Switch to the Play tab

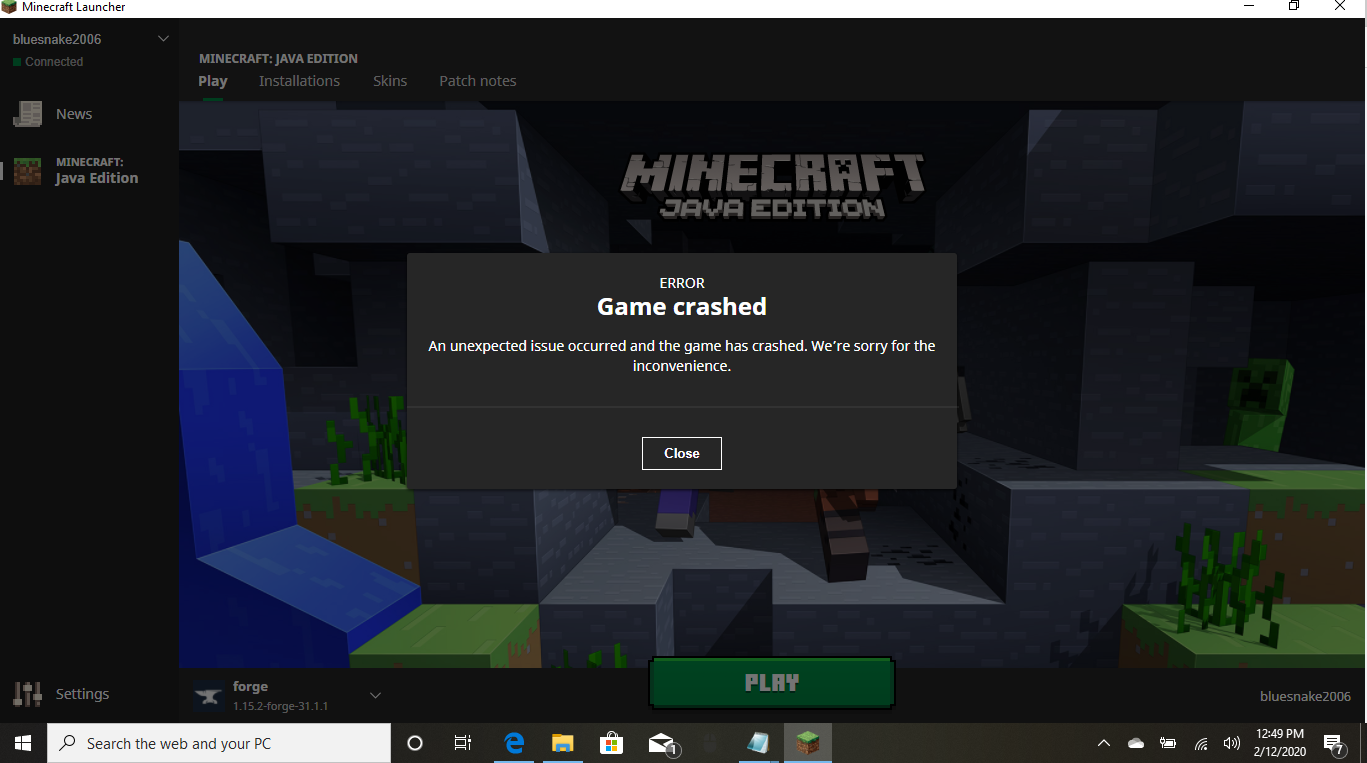(213, 81)
